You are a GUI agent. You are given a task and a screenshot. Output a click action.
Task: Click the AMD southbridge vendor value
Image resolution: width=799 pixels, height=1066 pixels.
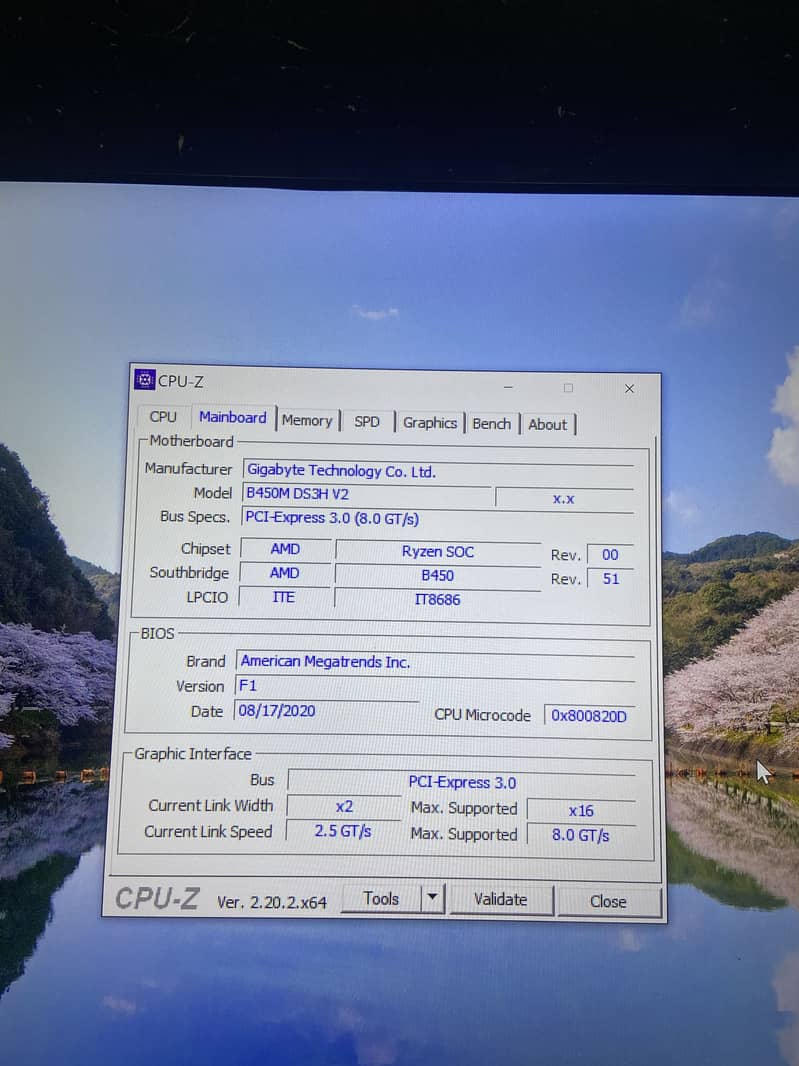[285, 573]
